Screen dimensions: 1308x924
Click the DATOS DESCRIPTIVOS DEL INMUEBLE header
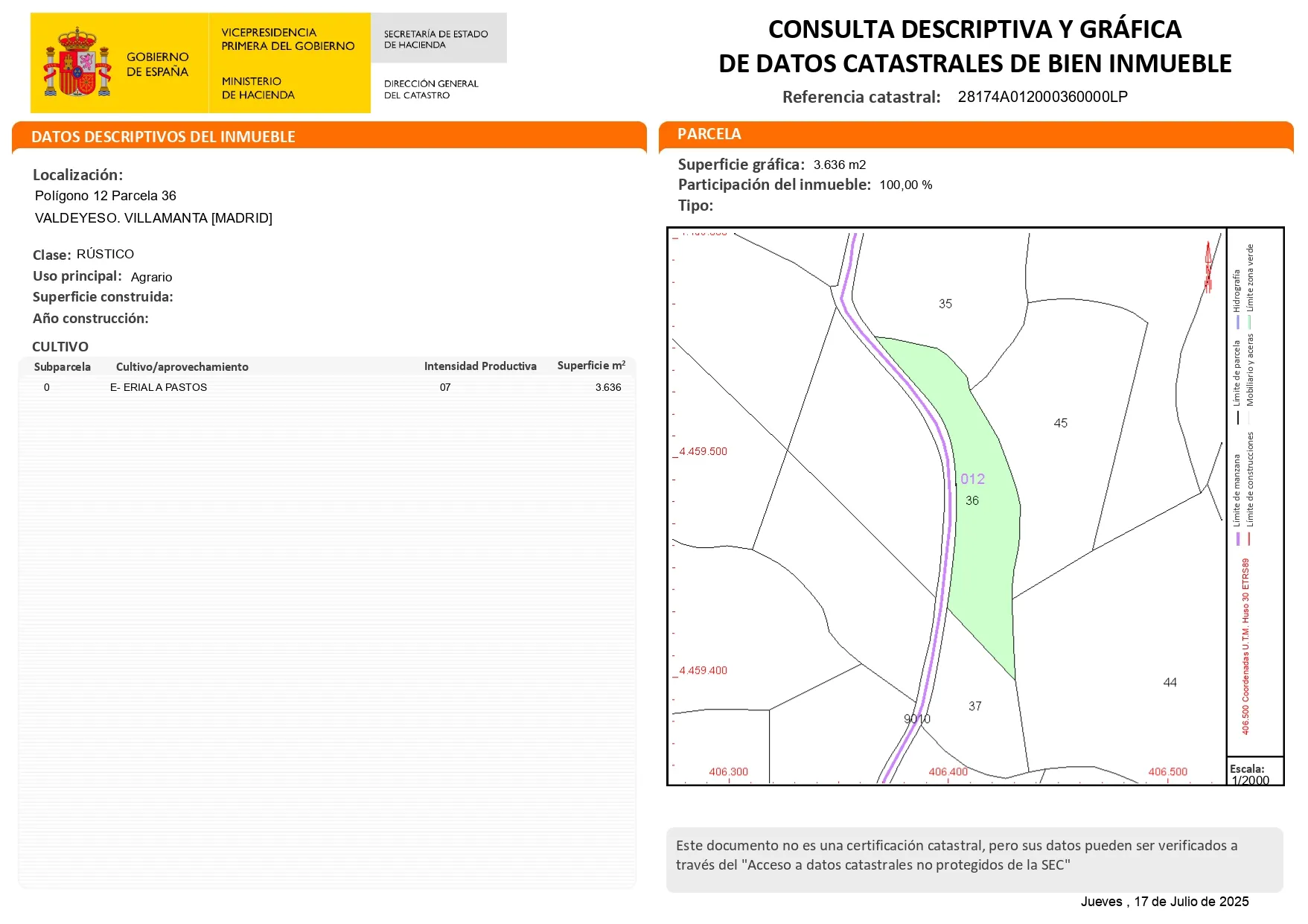[x=163, y=137]
